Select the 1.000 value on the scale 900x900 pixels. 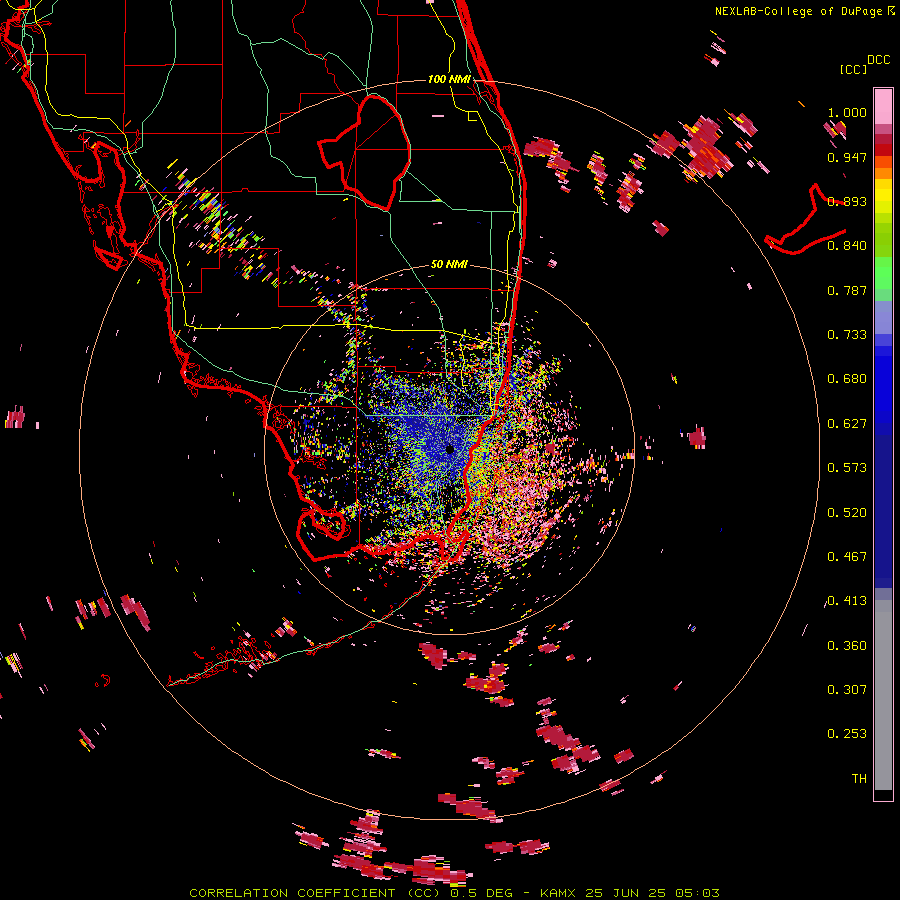click(x=847, y=112)
